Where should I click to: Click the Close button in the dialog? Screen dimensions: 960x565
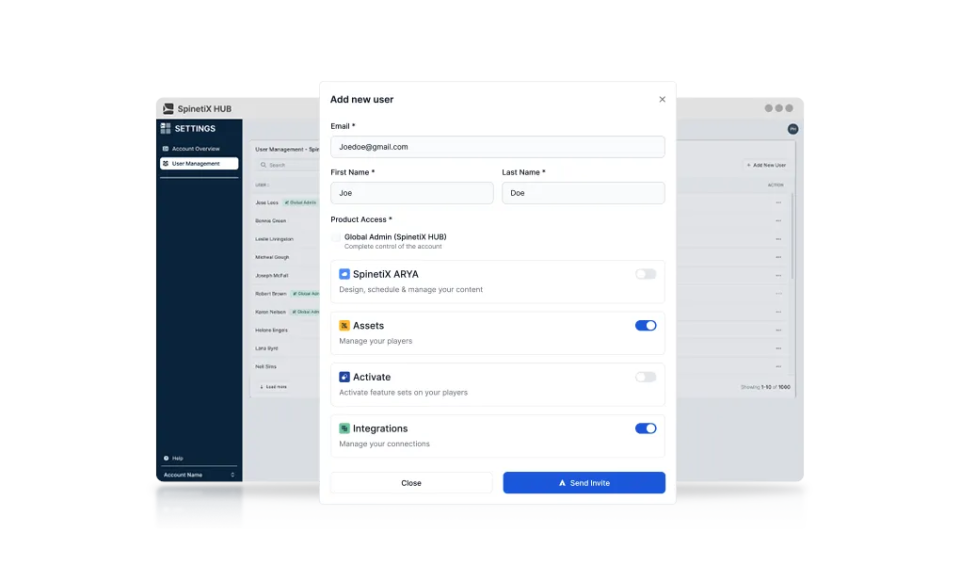point(411,482)
